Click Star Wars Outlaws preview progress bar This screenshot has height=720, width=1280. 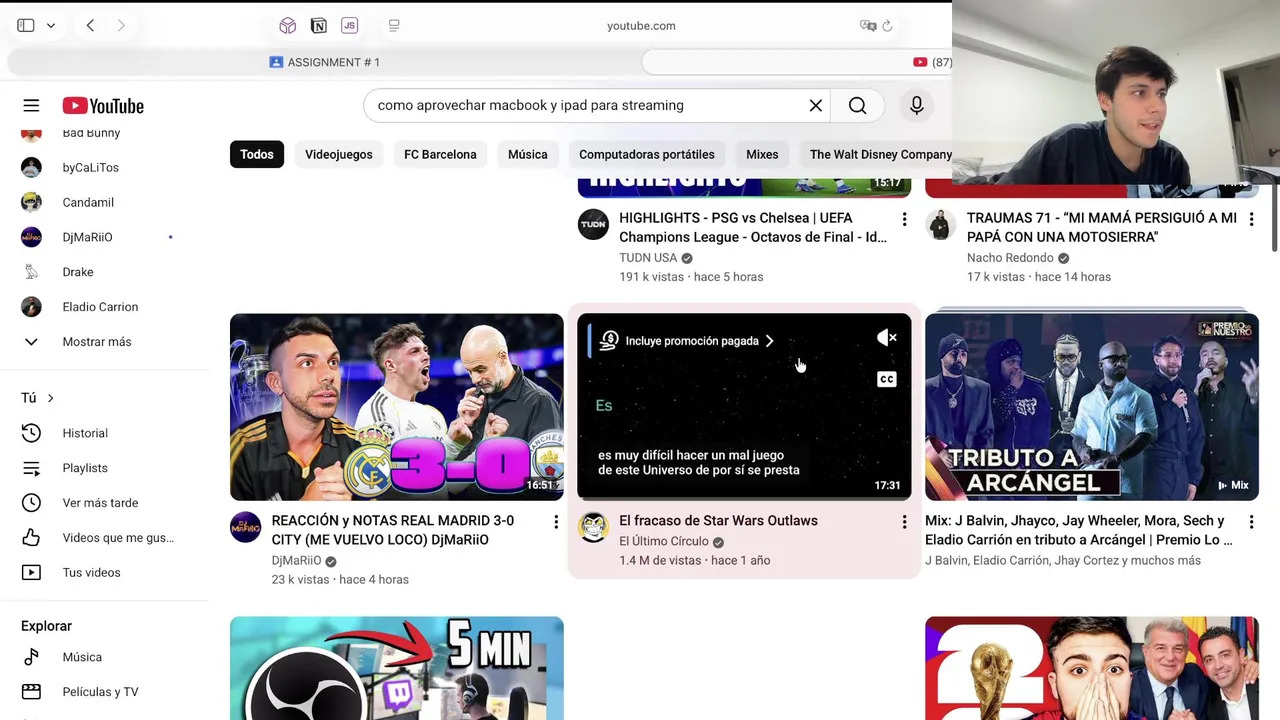coord(744,497)
